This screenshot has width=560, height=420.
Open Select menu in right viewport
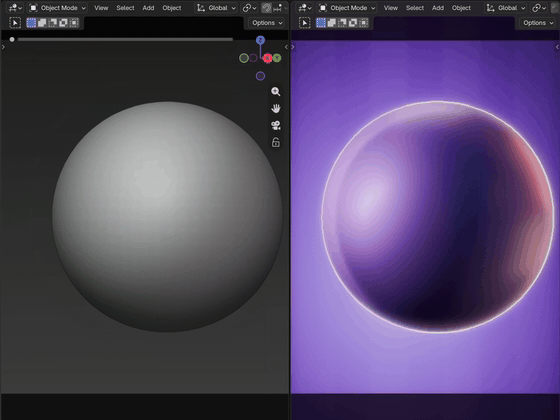coord(415,8)
